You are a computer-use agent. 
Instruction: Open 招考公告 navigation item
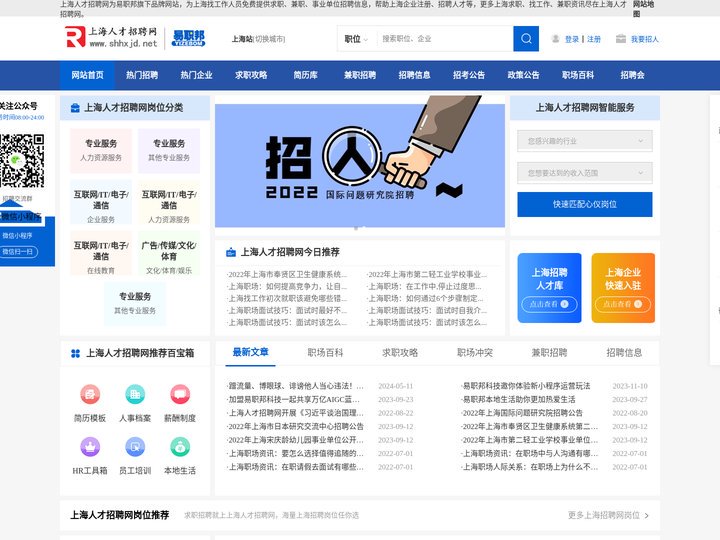pyautogui.click(x=469, y=75)
